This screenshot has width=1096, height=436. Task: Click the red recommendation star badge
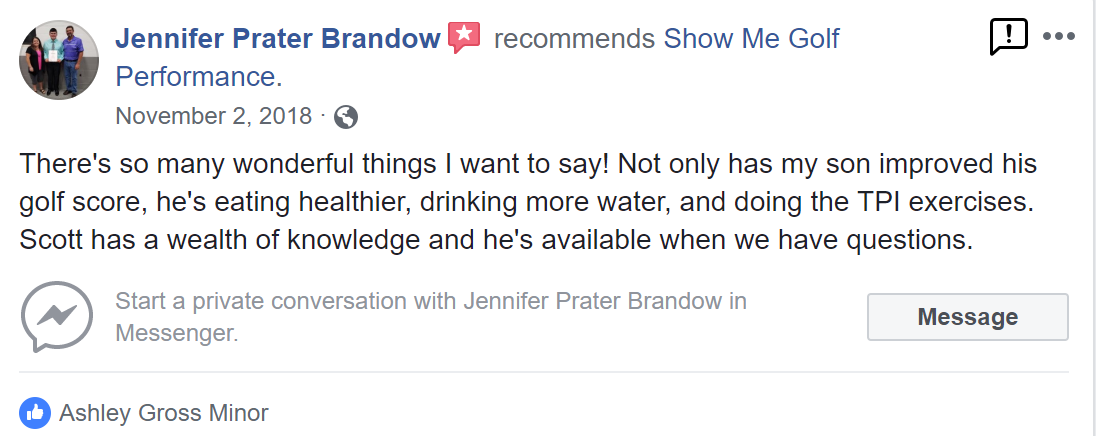[x=464, y=38]
